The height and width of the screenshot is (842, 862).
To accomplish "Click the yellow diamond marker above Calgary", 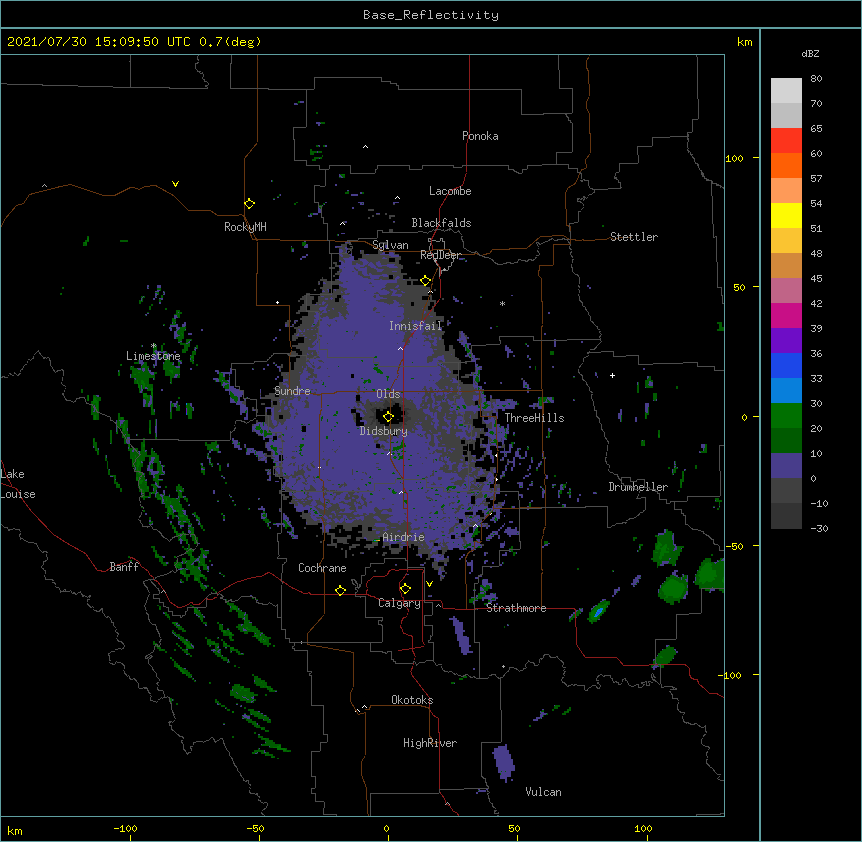I will [405, 589].
